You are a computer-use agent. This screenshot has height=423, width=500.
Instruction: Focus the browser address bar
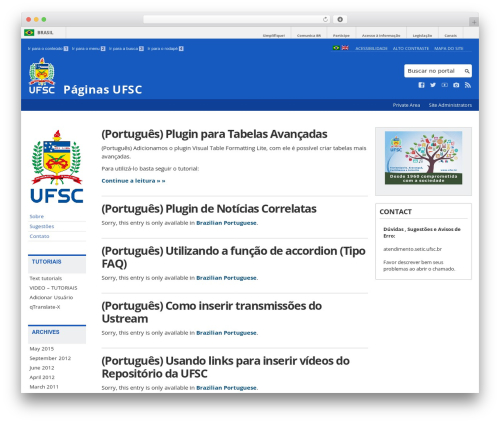point(237,19)
